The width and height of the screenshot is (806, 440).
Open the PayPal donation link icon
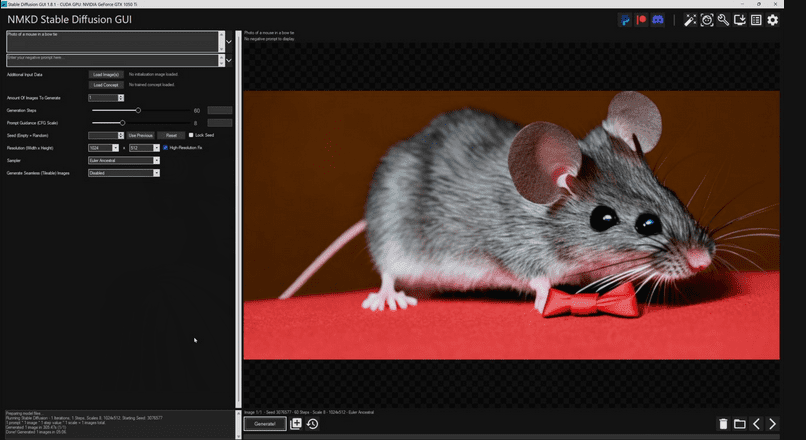(625, 20)
